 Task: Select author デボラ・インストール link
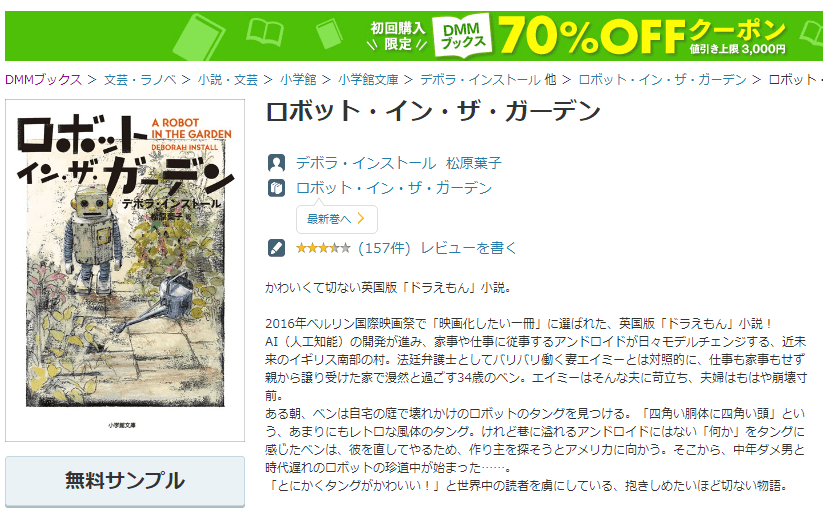[x=366, y=163]
